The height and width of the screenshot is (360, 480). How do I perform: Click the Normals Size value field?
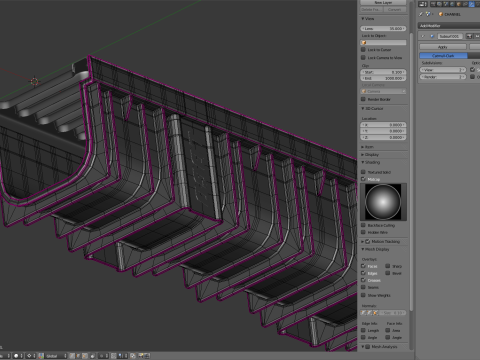click(x=393, y=313)
